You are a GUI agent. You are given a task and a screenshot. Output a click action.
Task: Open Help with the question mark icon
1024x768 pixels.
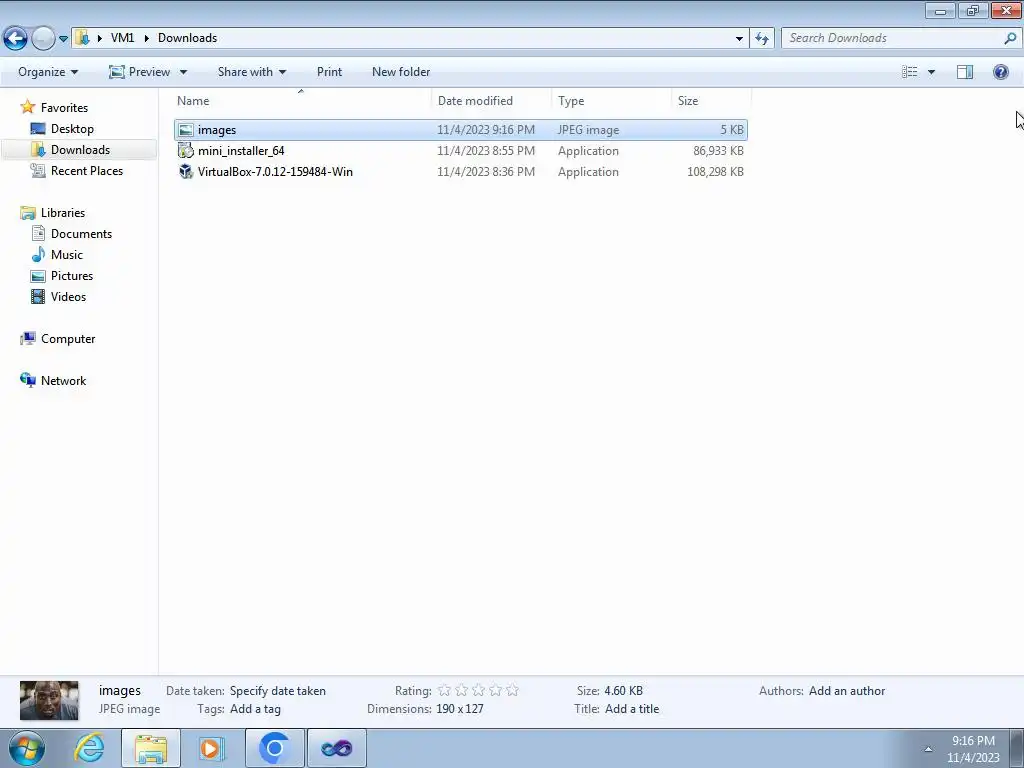1000,72
